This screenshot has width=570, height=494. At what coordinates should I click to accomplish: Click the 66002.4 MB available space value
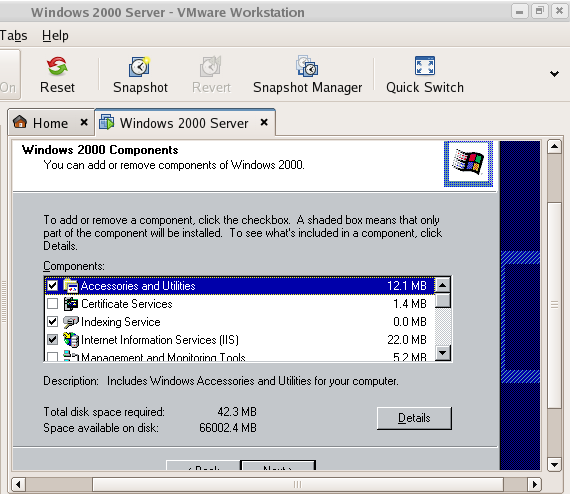[228, 428]
